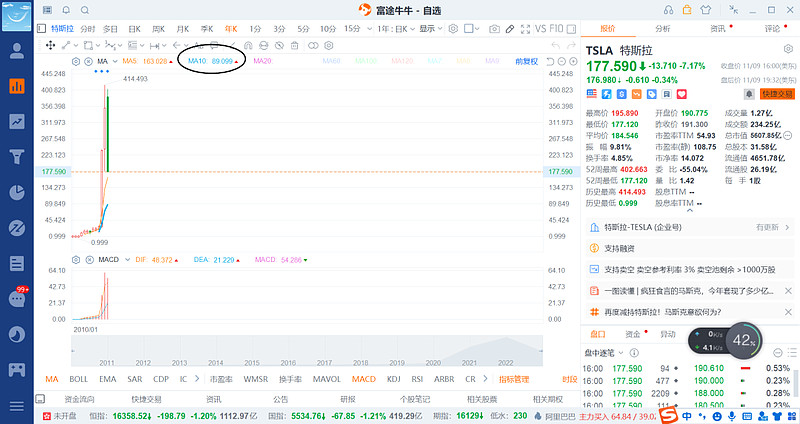Image resolution: width=800 pixels, height=424 pixels.
Task: Toggle the KDJ sub-indicator
Action: coord(393,379)
